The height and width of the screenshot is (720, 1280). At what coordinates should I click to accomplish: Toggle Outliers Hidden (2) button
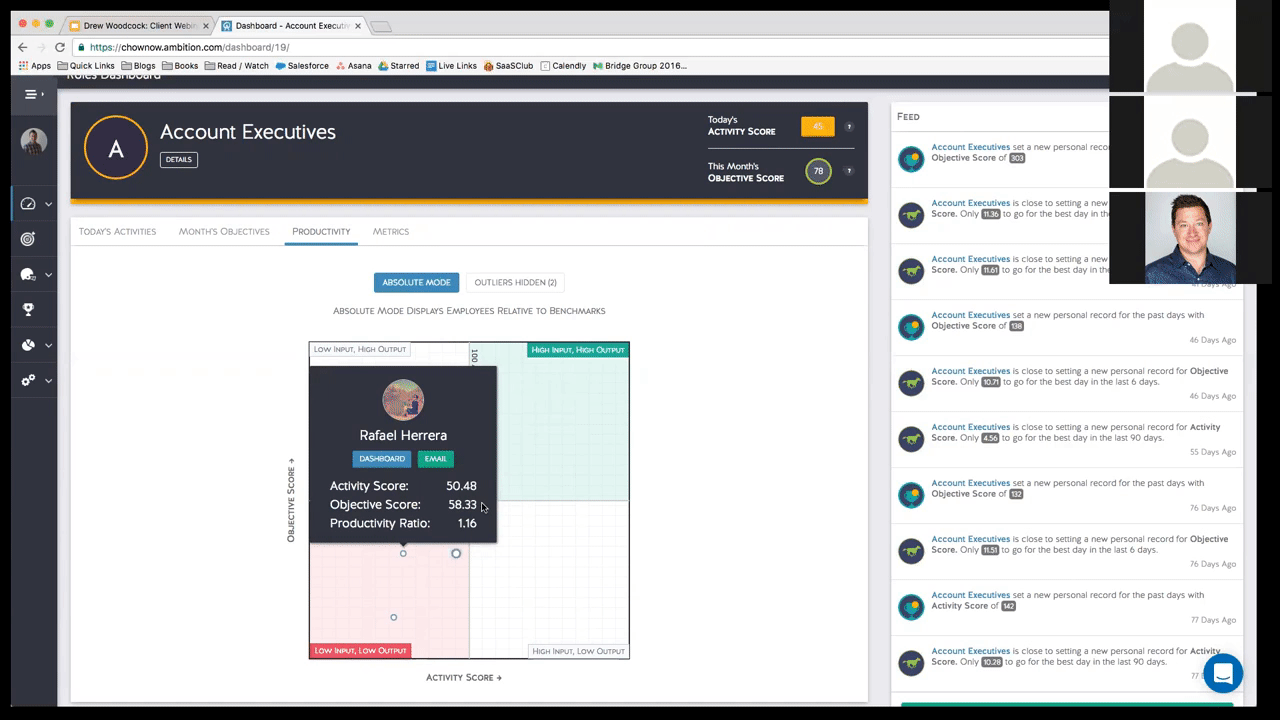pos(515,282)
